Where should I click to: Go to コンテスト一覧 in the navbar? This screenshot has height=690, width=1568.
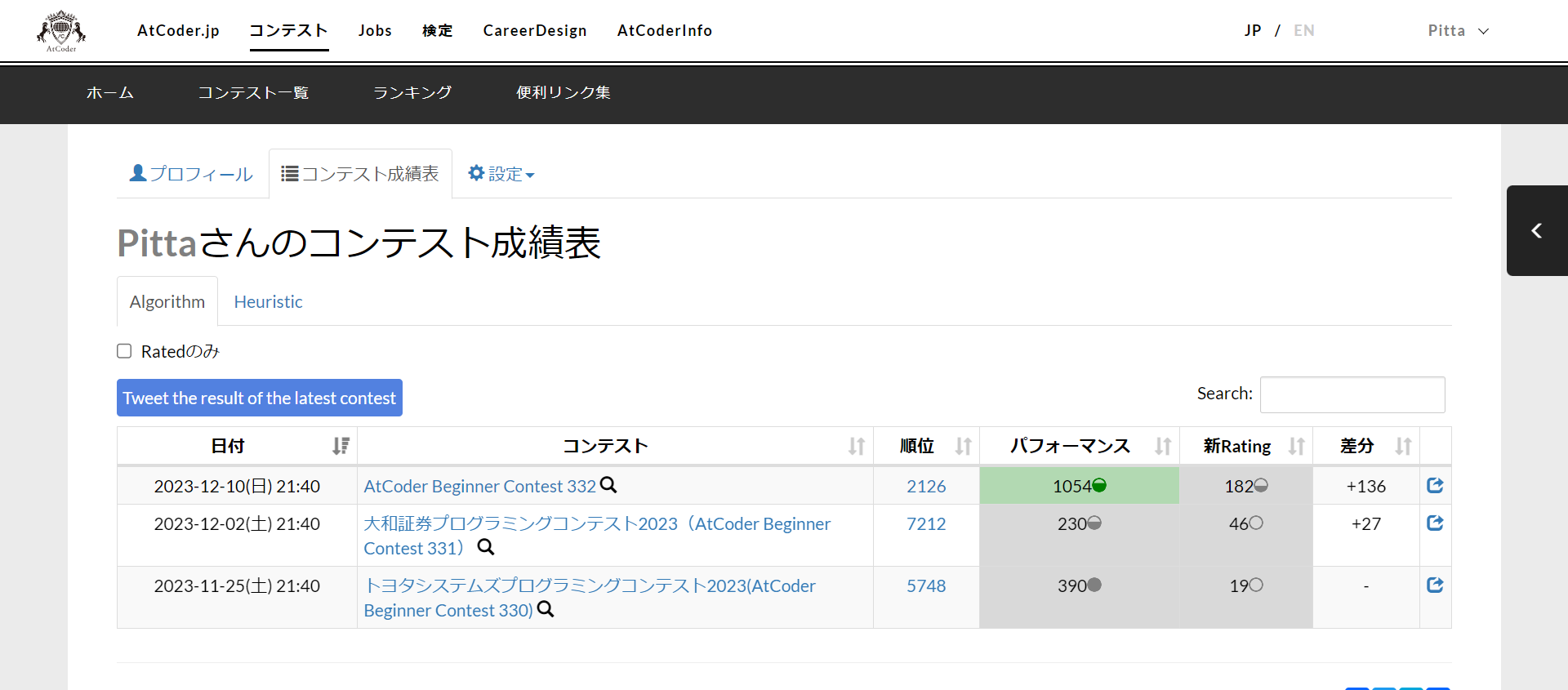point(253,93)
